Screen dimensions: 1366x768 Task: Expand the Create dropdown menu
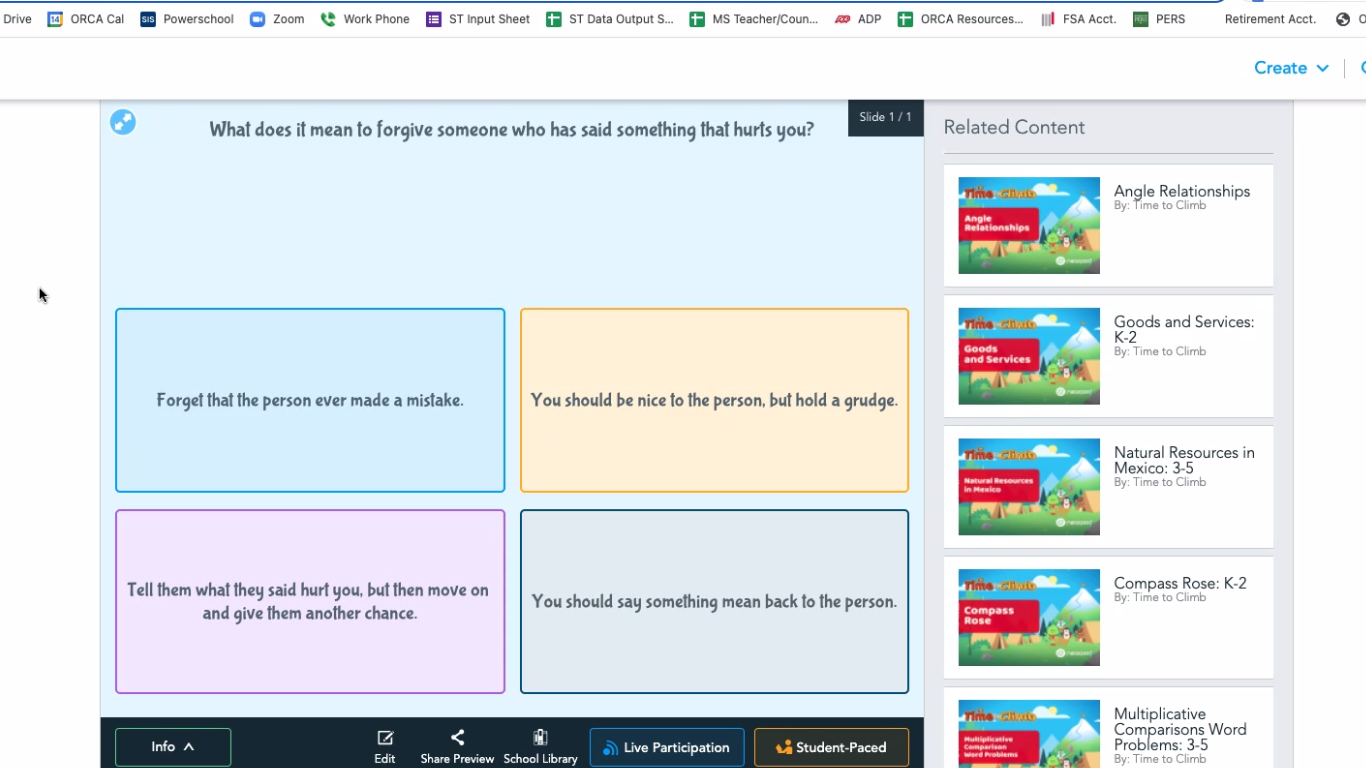tap(1291, 68)
